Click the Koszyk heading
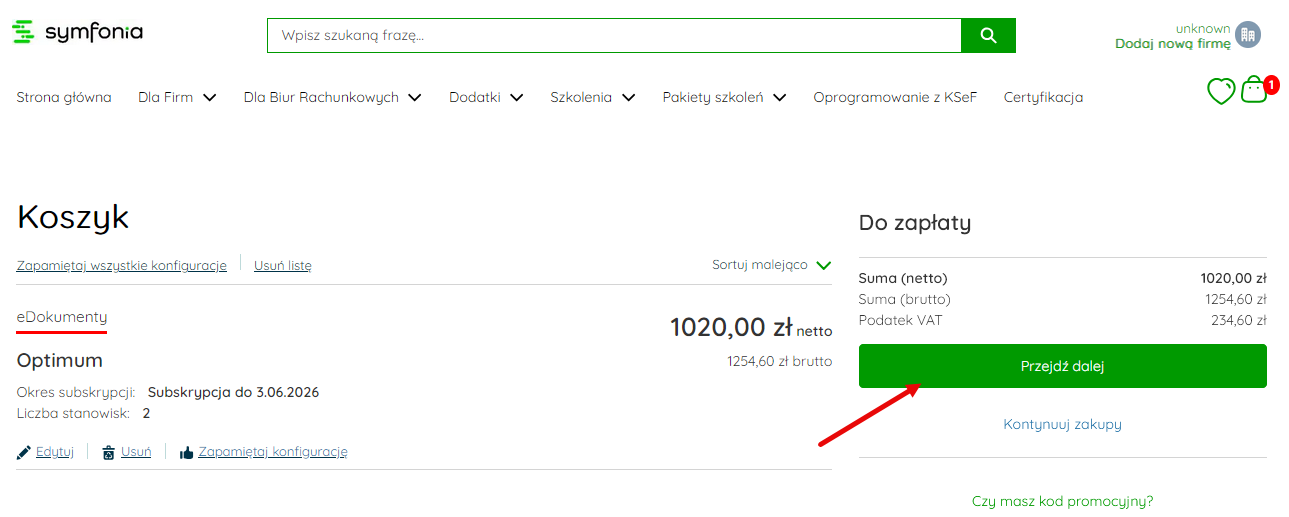Screen dimensions: 1289x517 (x=73, y=218)
